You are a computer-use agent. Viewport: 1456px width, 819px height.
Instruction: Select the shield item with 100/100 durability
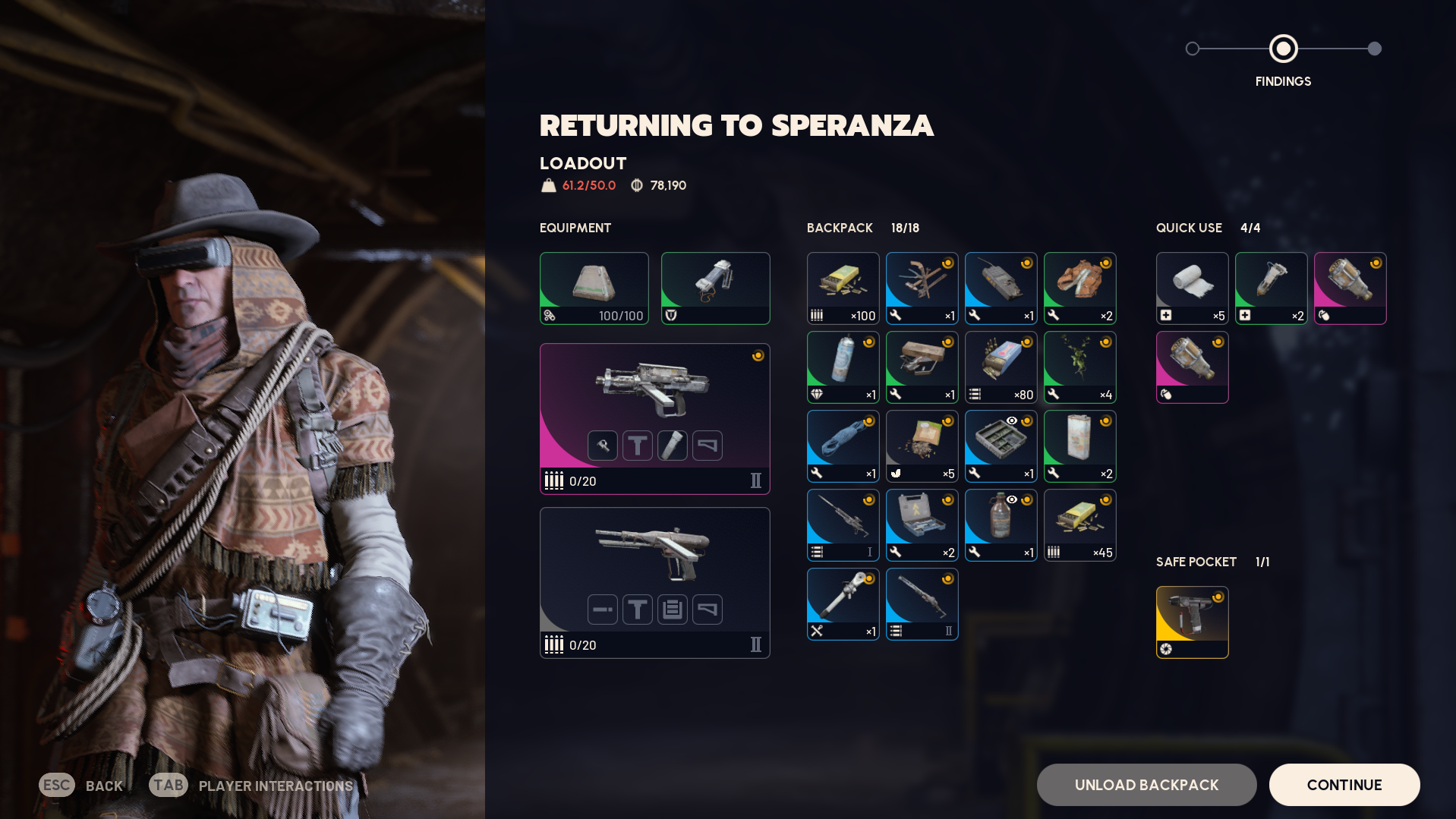[594, 288]
